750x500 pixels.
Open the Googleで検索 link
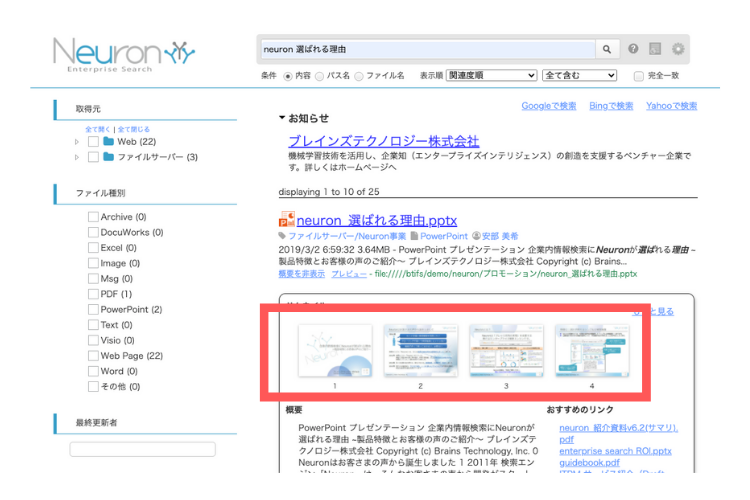pos(549,106)
